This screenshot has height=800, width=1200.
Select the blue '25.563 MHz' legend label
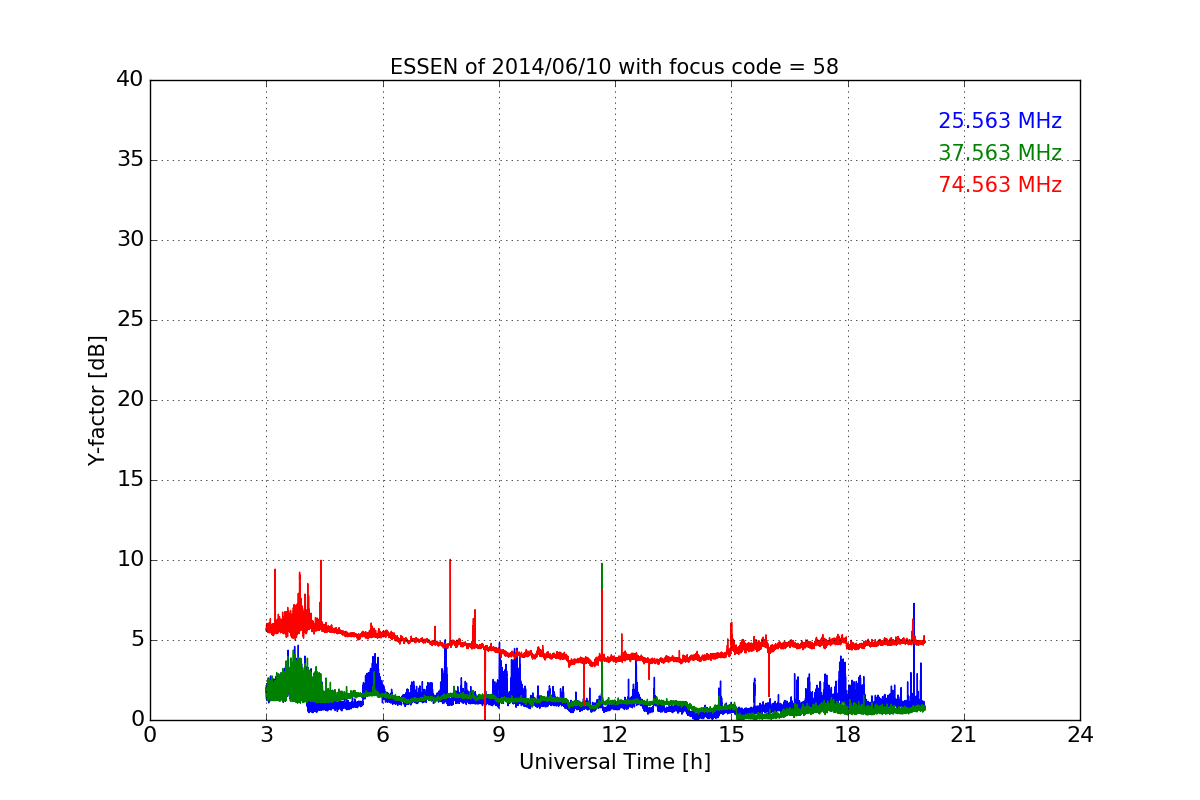click(1000, 121)
